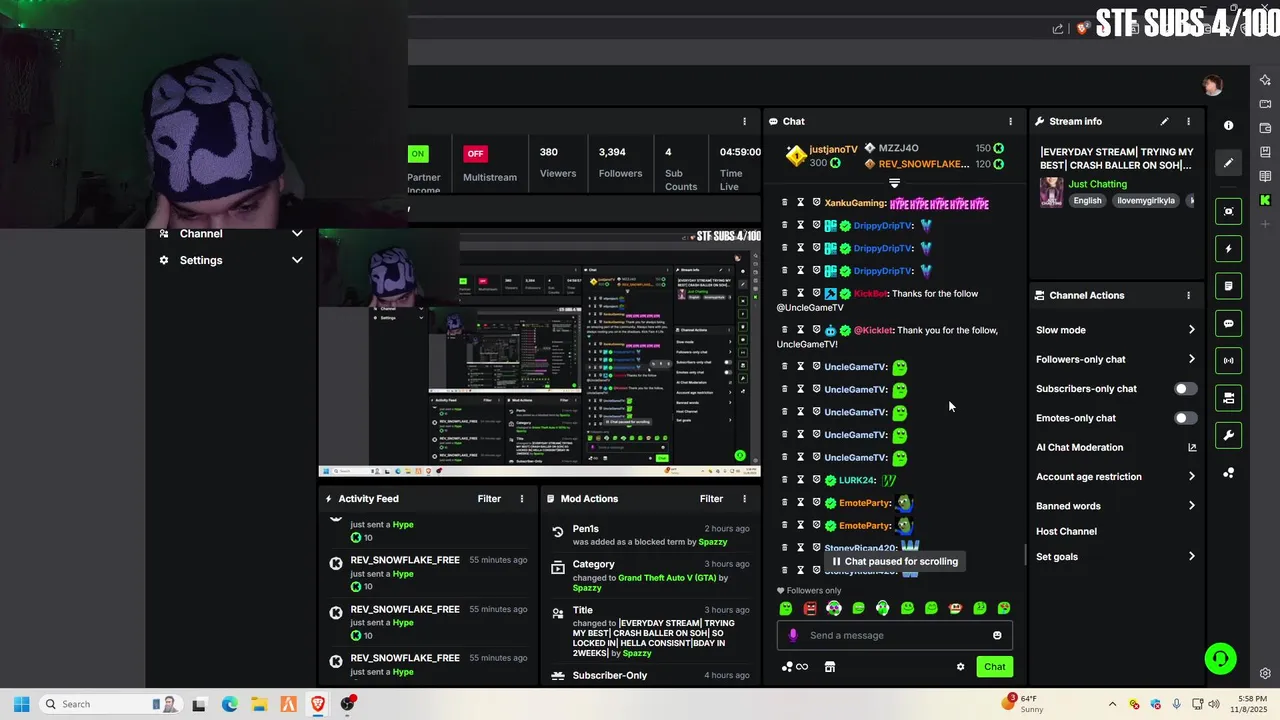Expand the Settings sidebar section
Viewport: 1280px width, 720px height.
point(297,260)
